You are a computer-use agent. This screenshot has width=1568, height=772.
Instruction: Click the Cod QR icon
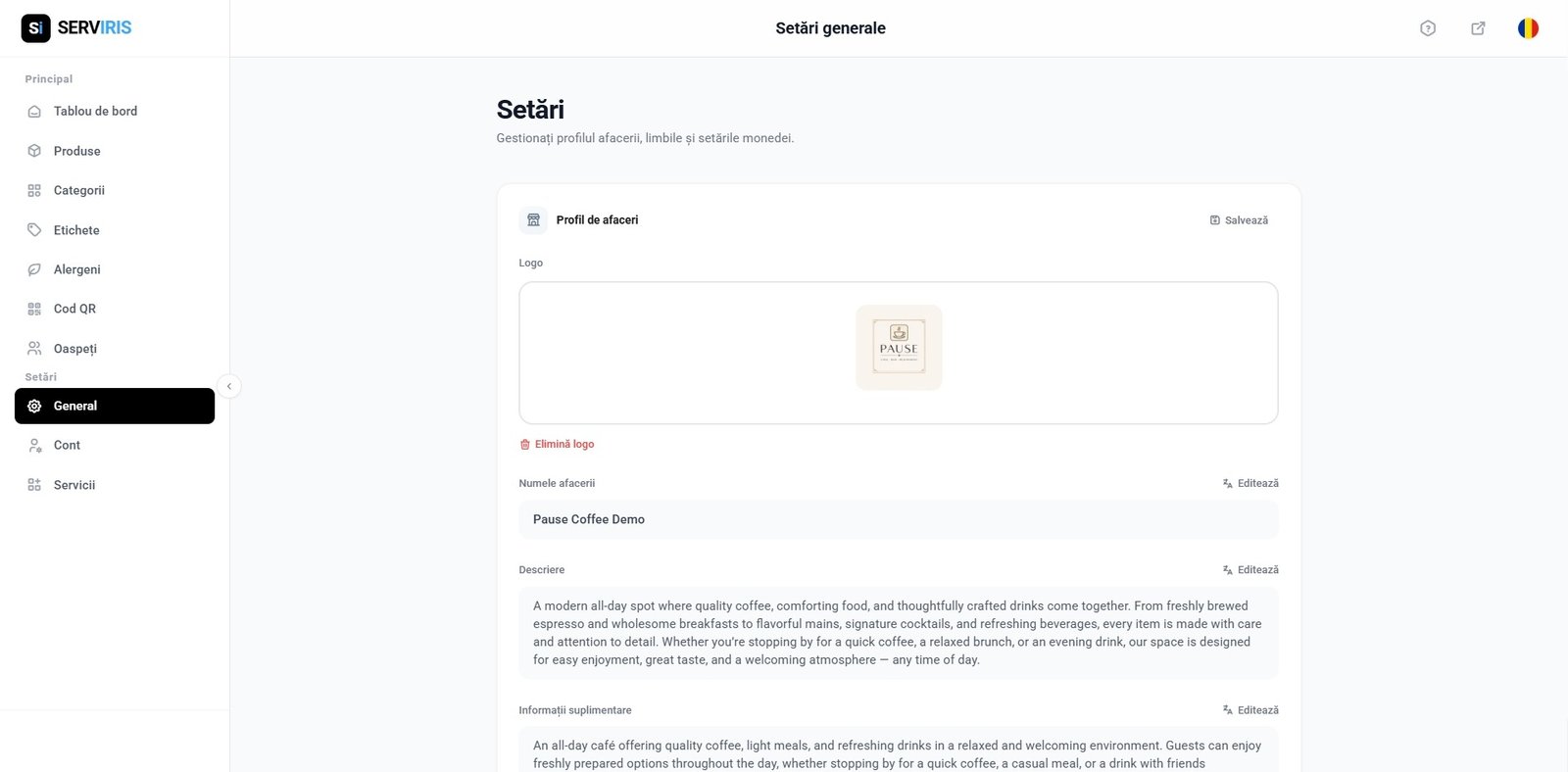point(34,309)
